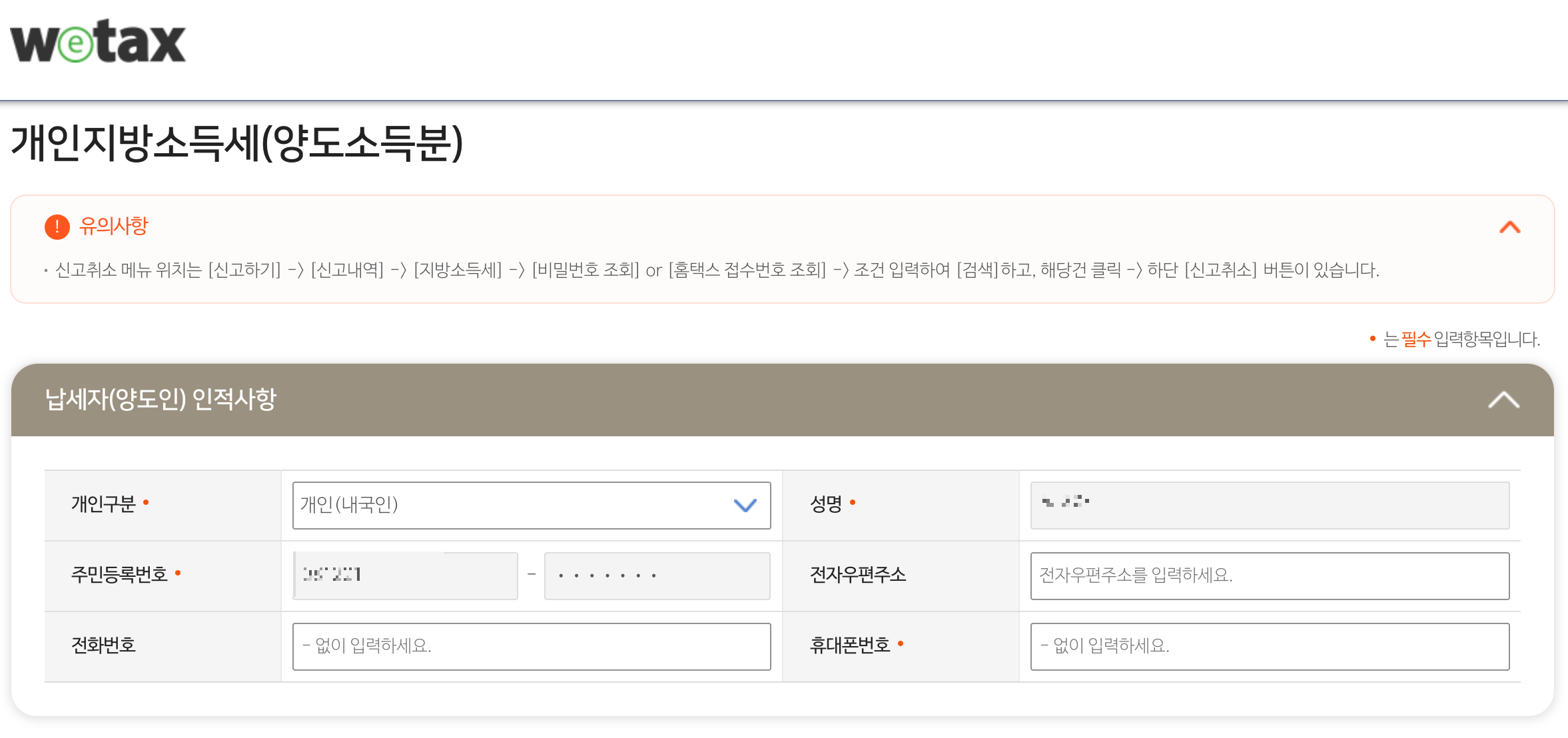Collapse the 납세자(양도인) 인적사항 section

(1503, 400)
